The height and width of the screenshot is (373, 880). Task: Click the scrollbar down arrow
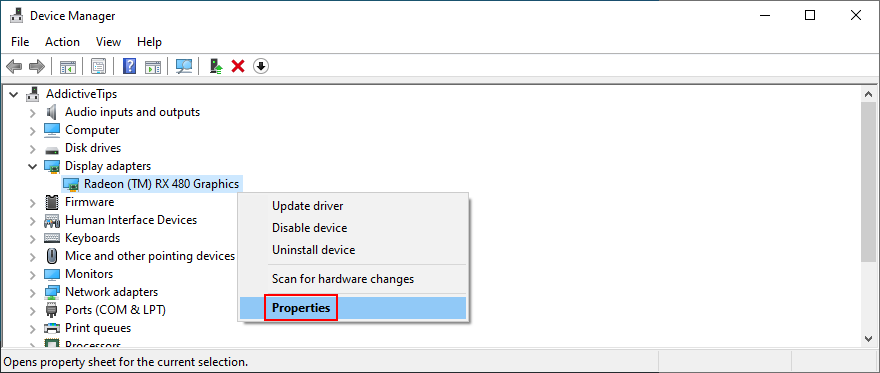868,339
